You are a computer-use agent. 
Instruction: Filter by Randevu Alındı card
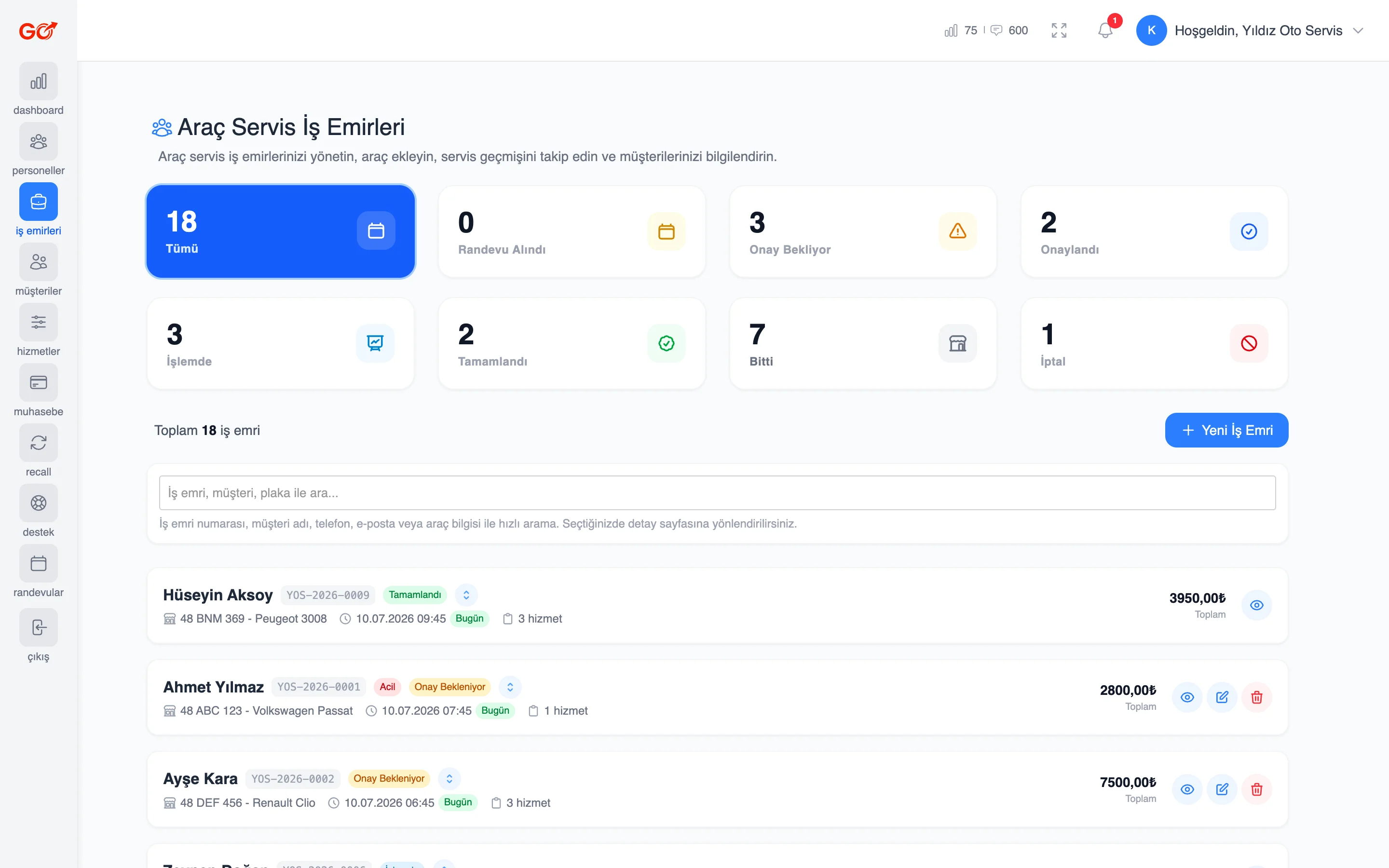tap(572, 231)
